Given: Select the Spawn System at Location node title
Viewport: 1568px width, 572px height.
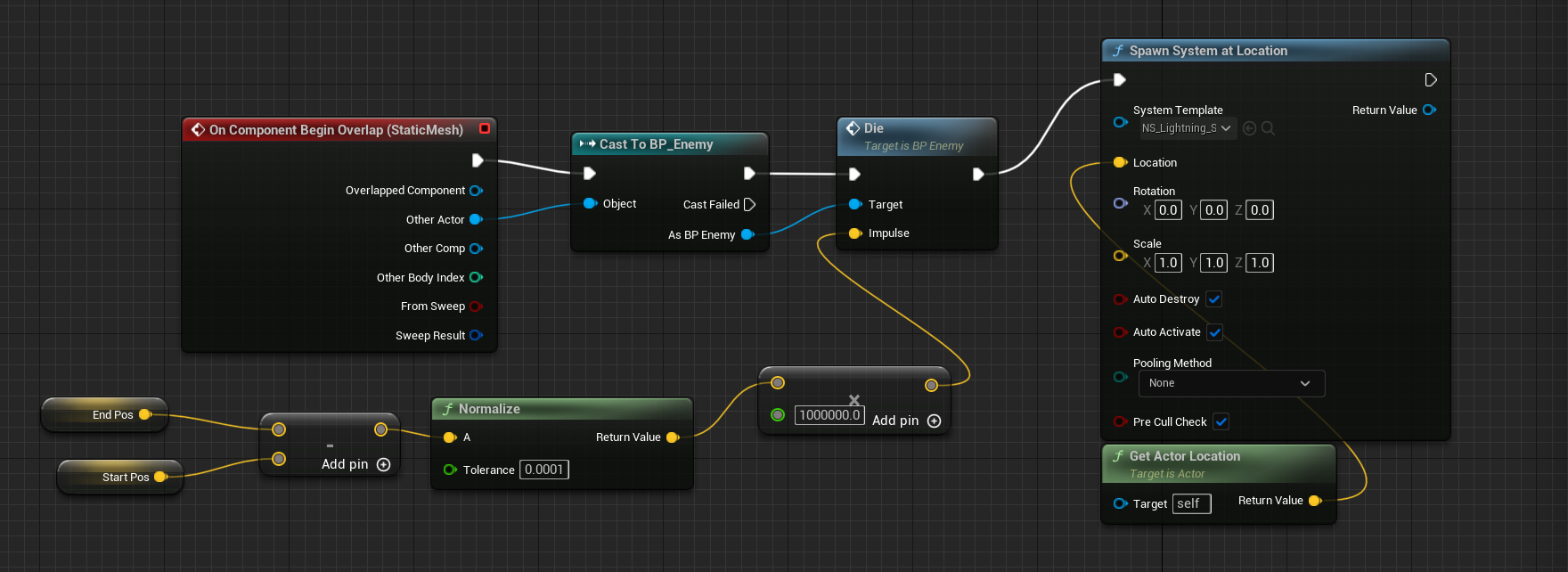Looking at the screenshot, I should click(x=1208, y=51).
